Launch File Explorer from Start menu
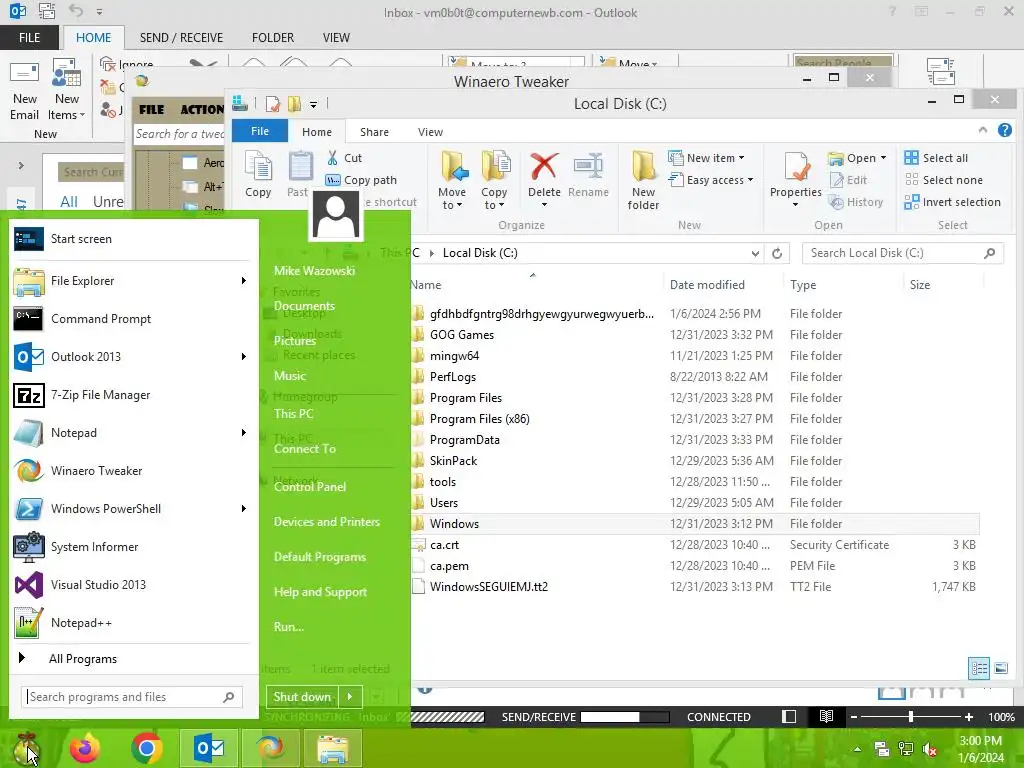This screenshot has width=1024, height=768. tap(124, 281)
